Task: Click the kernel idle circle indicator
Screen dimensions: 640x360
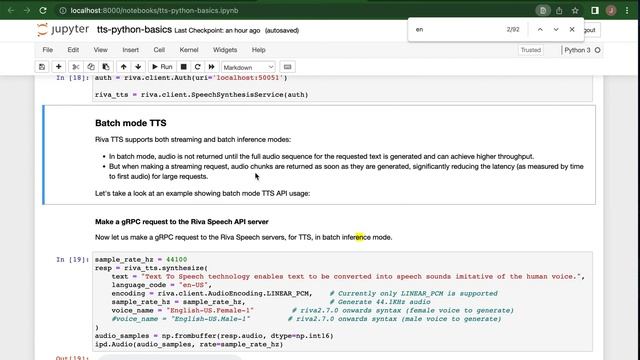Action: [x=598, y=50]
